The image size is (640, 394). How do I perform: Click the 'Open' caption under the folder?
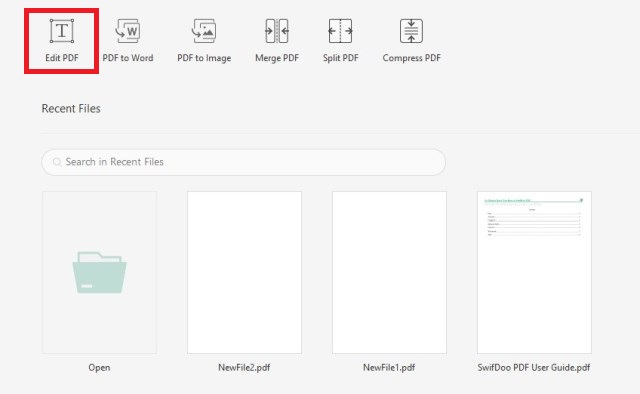point(99,367)
